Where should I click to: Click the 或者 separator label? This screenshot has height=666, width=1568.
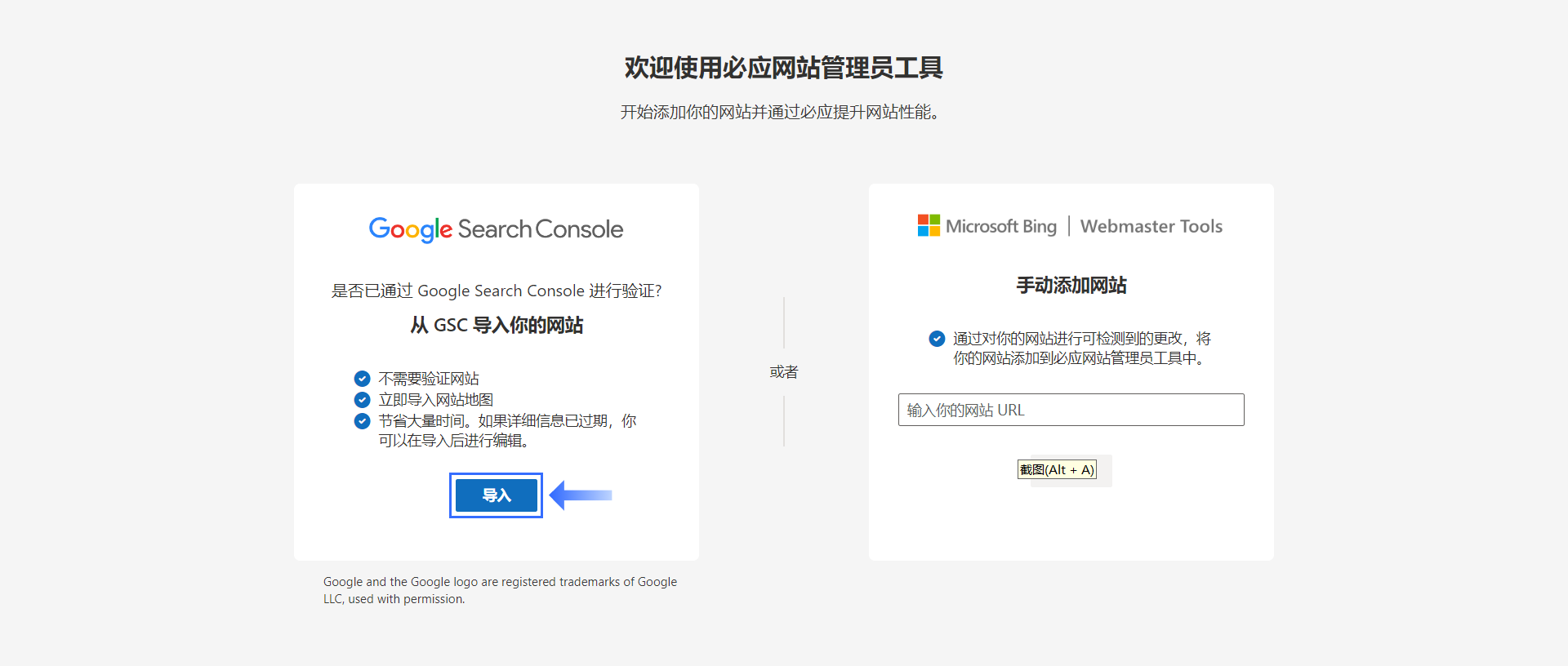click(x=784, y=372)
